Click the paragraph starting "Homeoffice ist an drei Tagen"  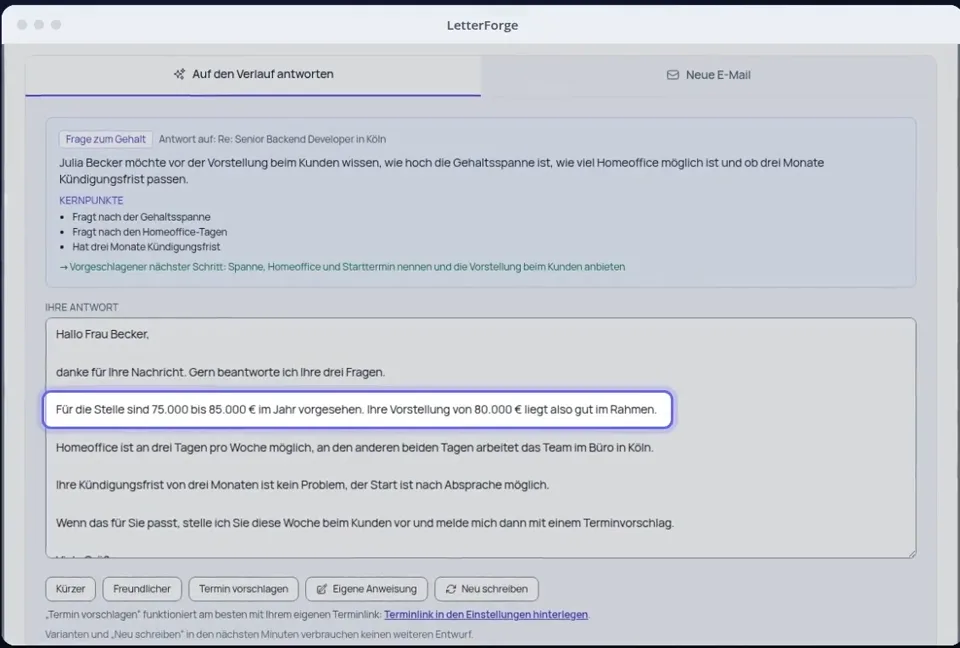(354, 448)
